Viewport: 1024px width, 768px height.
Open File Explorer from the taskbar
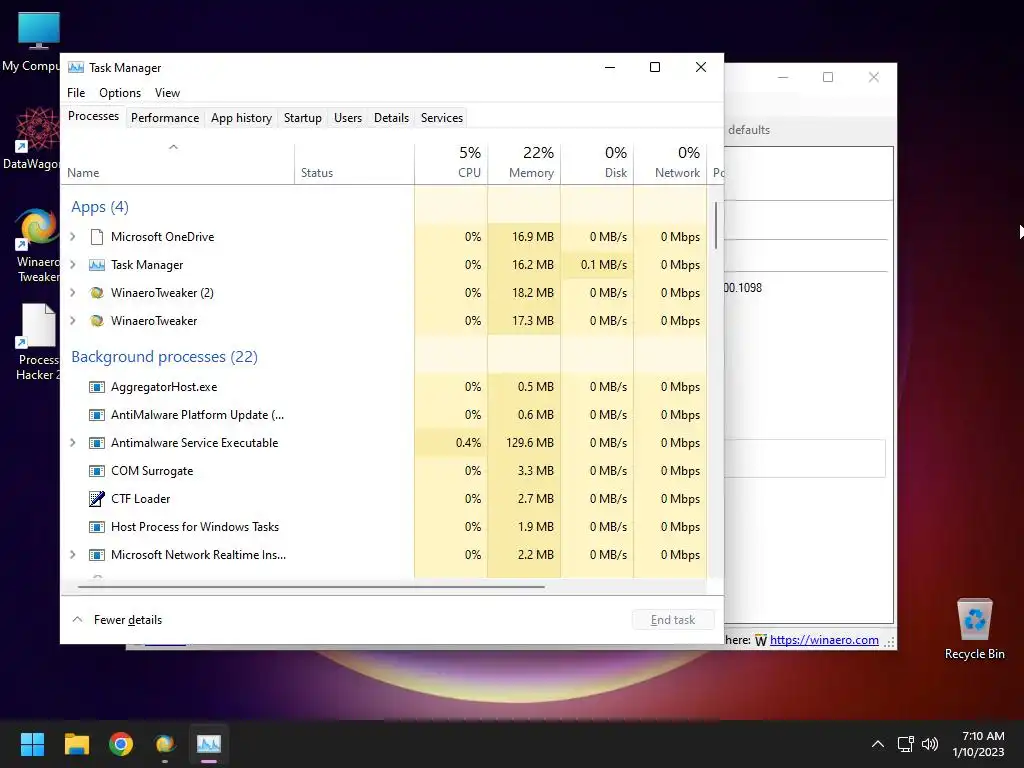[x=76, y=744]
